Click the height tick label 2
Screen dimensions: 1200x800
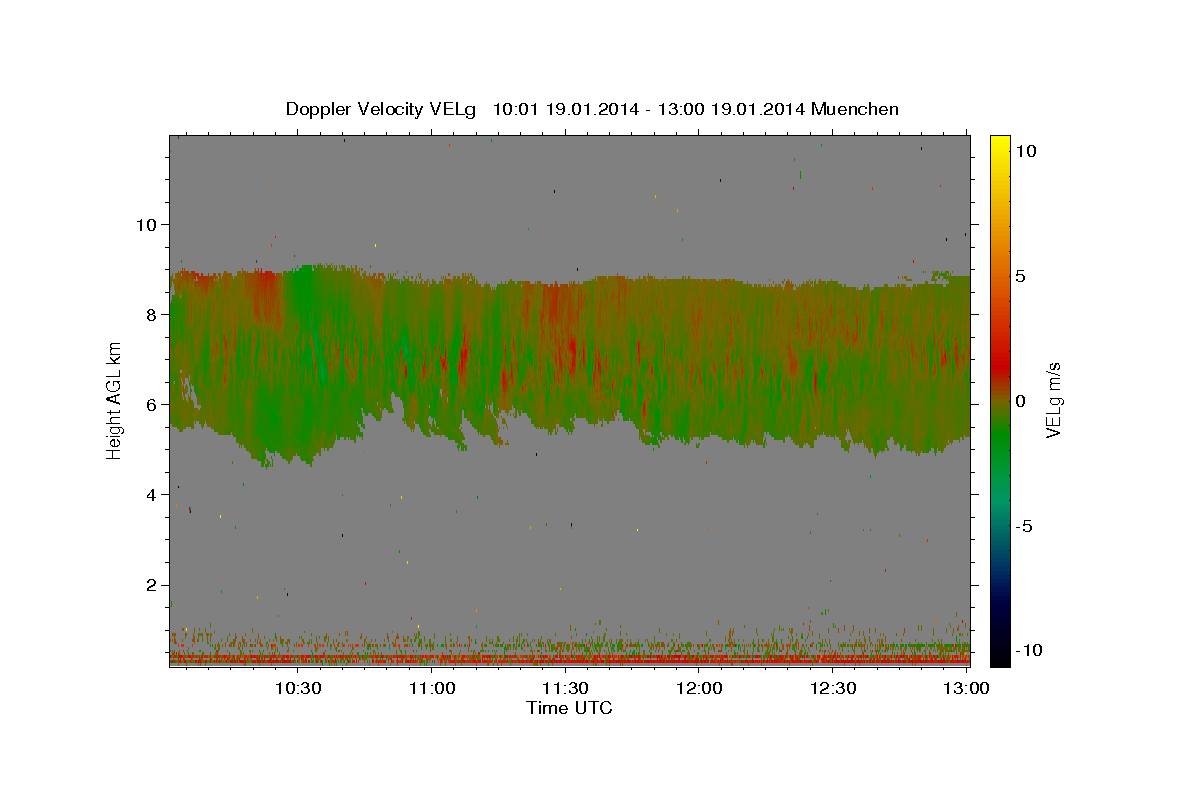click(153, 584)
